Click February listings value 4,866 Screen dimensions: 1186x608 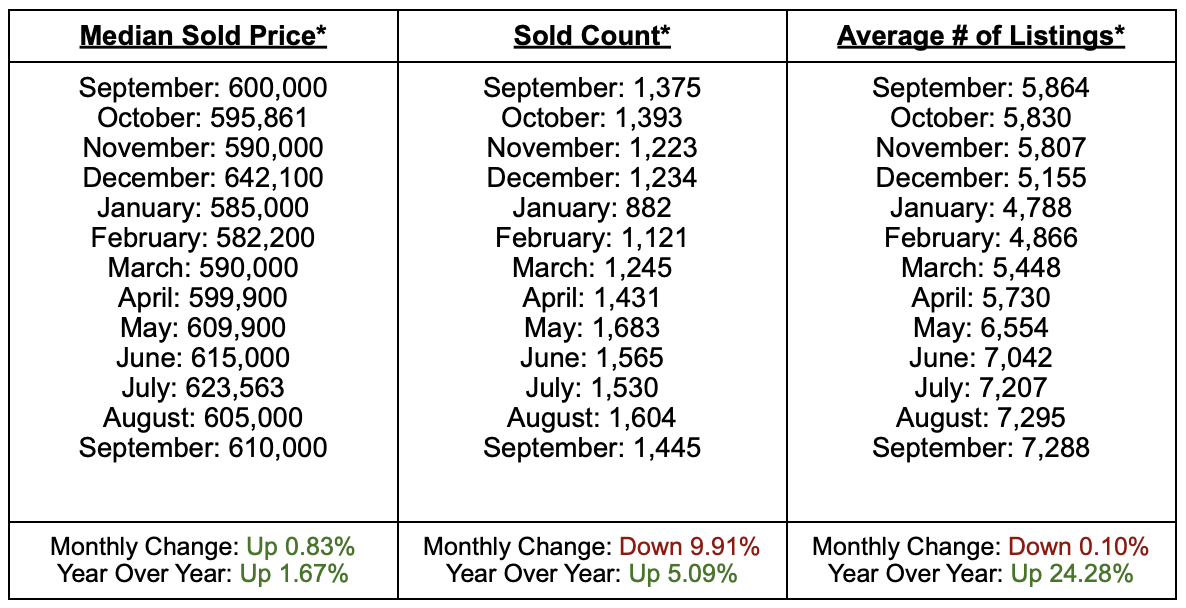pyautogui.click(x=980, y=238)
